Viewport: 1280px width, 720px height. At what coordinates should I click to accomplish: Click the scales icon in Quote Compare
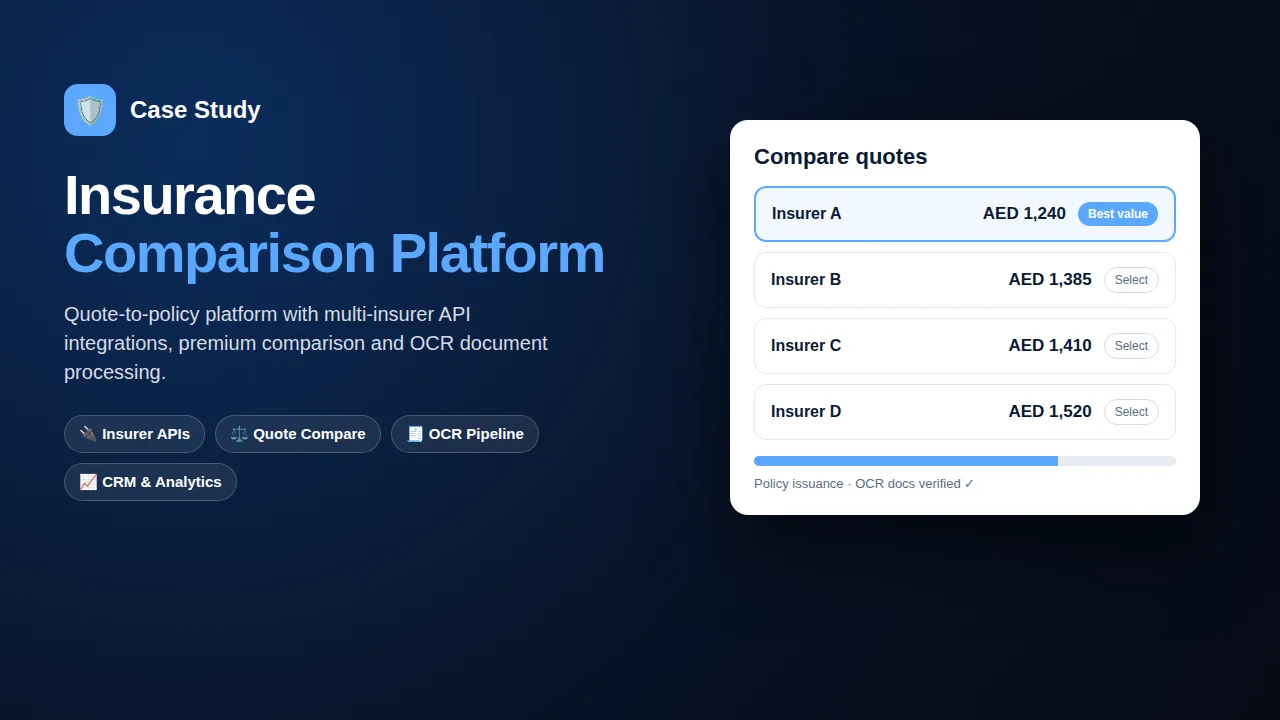pos(239,434)
